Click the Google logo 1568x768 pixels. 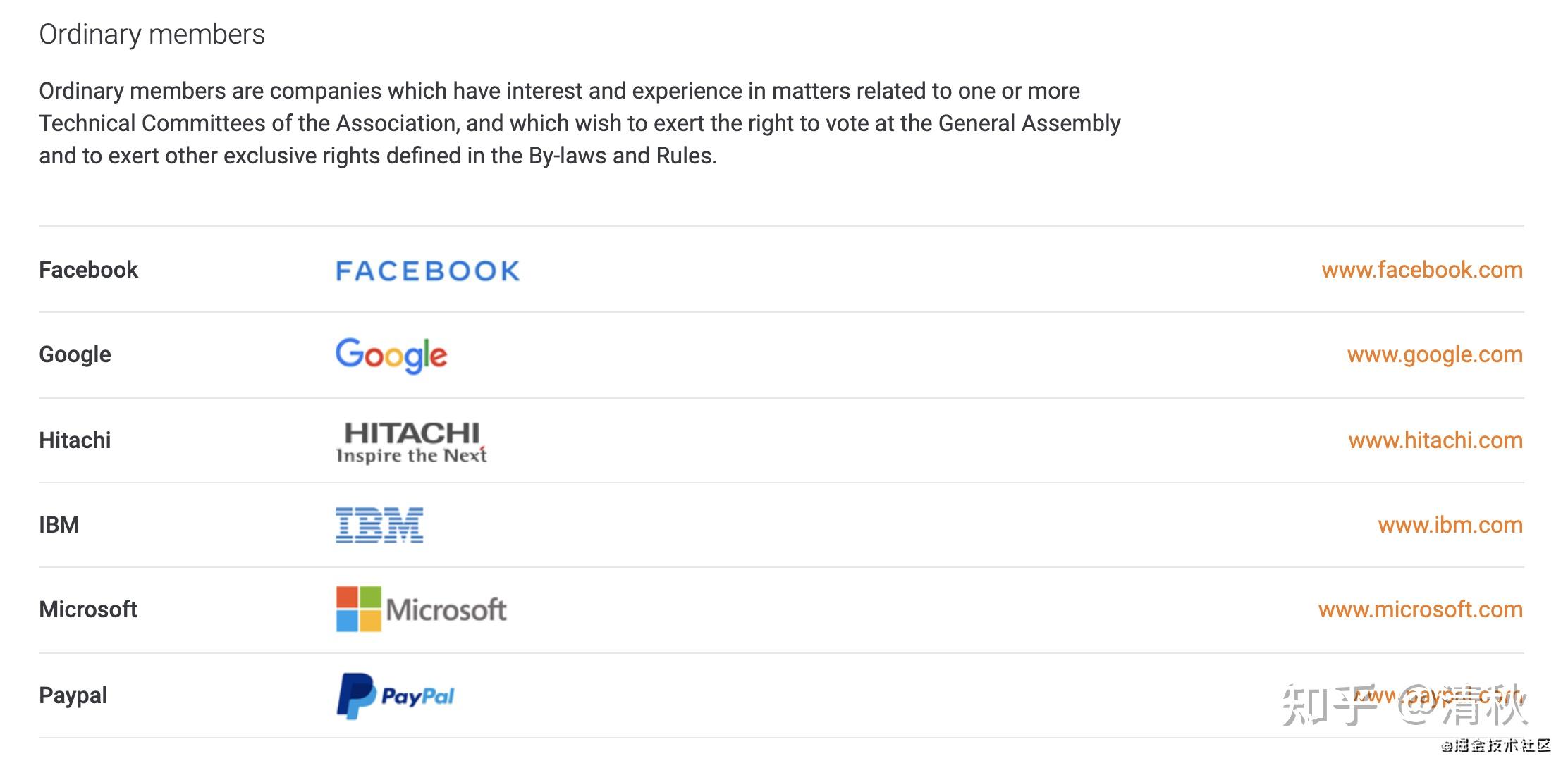391,355
